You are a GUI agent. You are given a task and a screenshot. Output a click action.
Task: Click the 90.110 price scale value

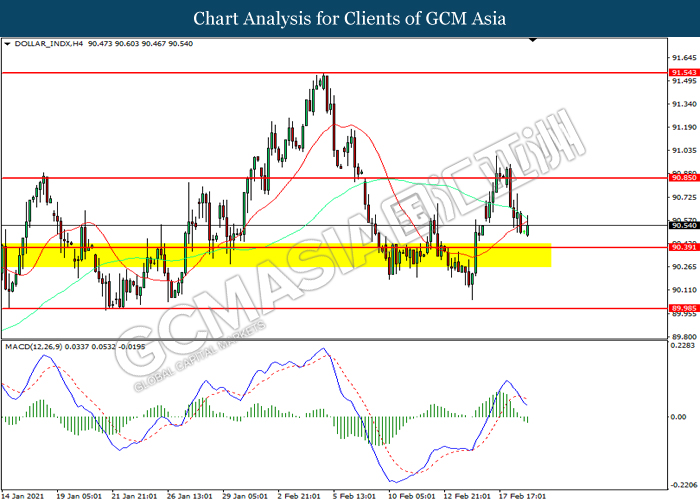[684, 290]
